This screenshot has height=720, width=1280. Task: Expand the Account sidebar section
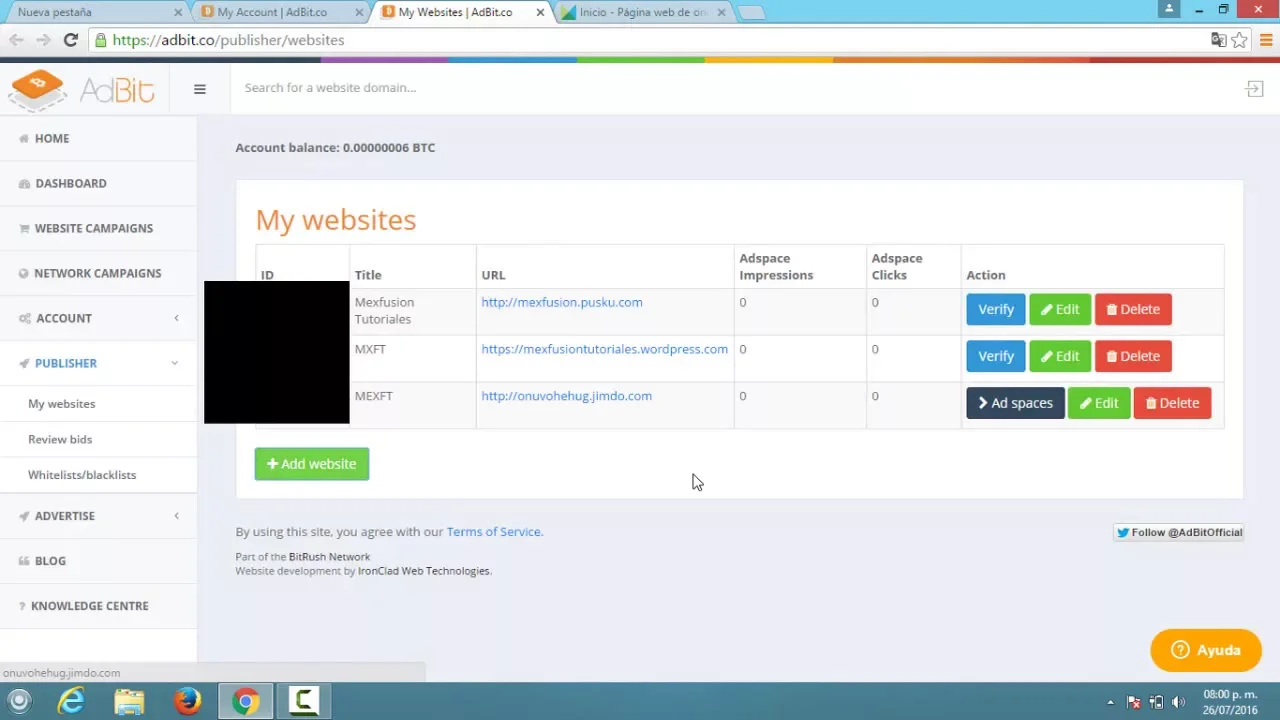coord(98,318)
